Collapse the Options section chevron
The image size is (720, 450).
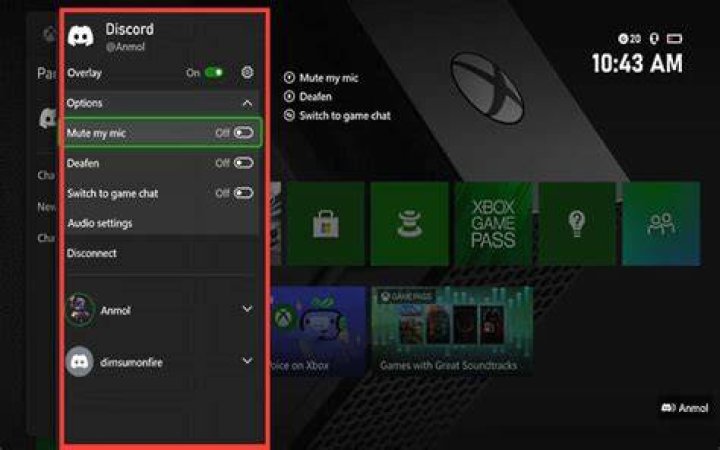tap(247, 103)
